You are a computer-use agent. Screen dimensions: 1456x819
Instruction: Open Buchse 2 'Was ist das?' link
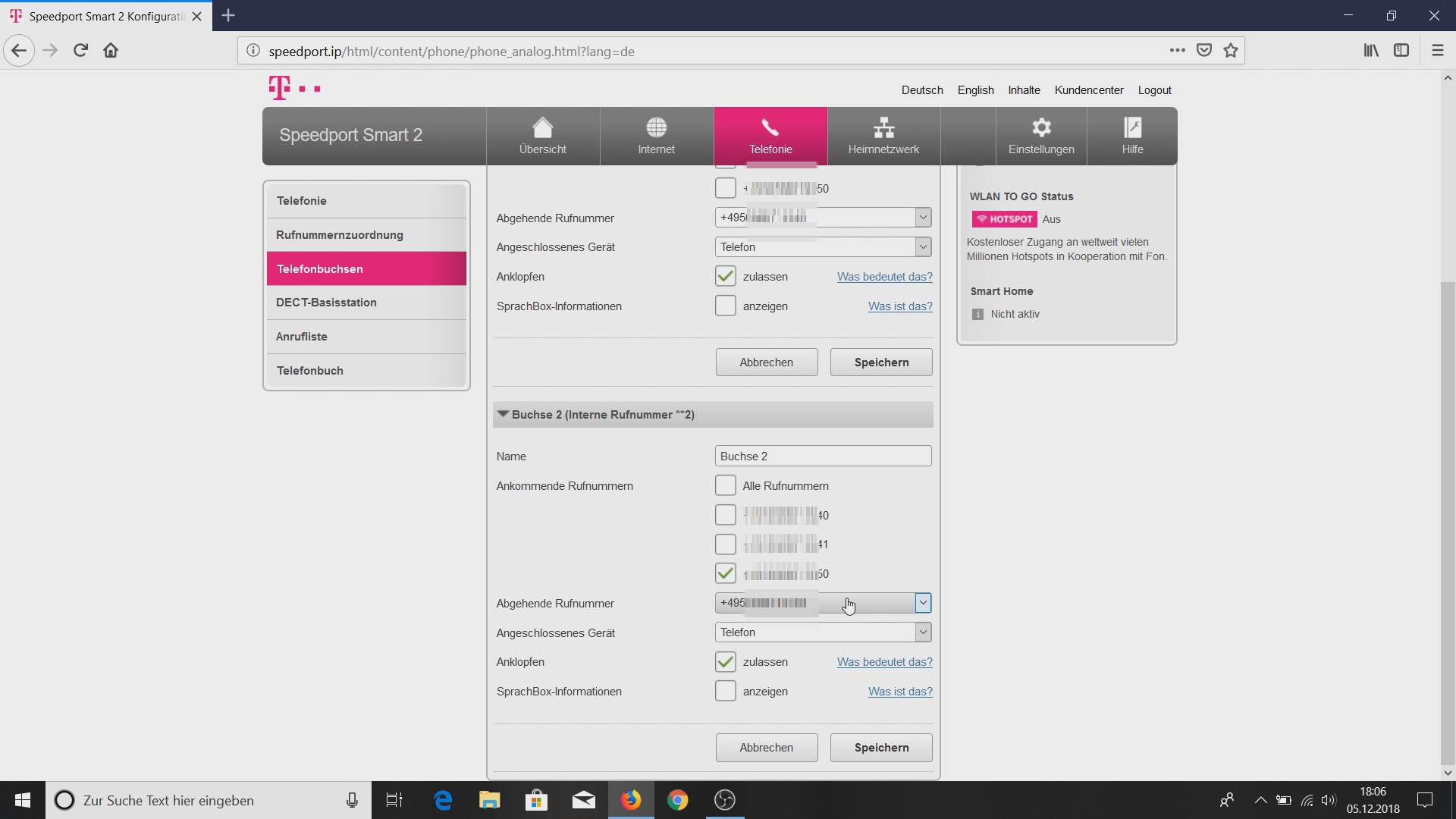(900, 692)
